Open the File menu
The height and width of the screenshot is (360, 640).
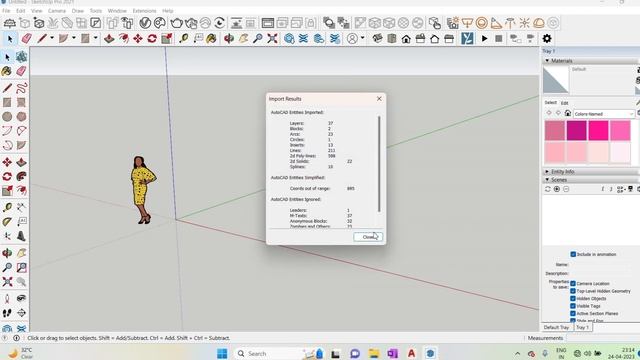pyautogui.click(x=6, y=11)
